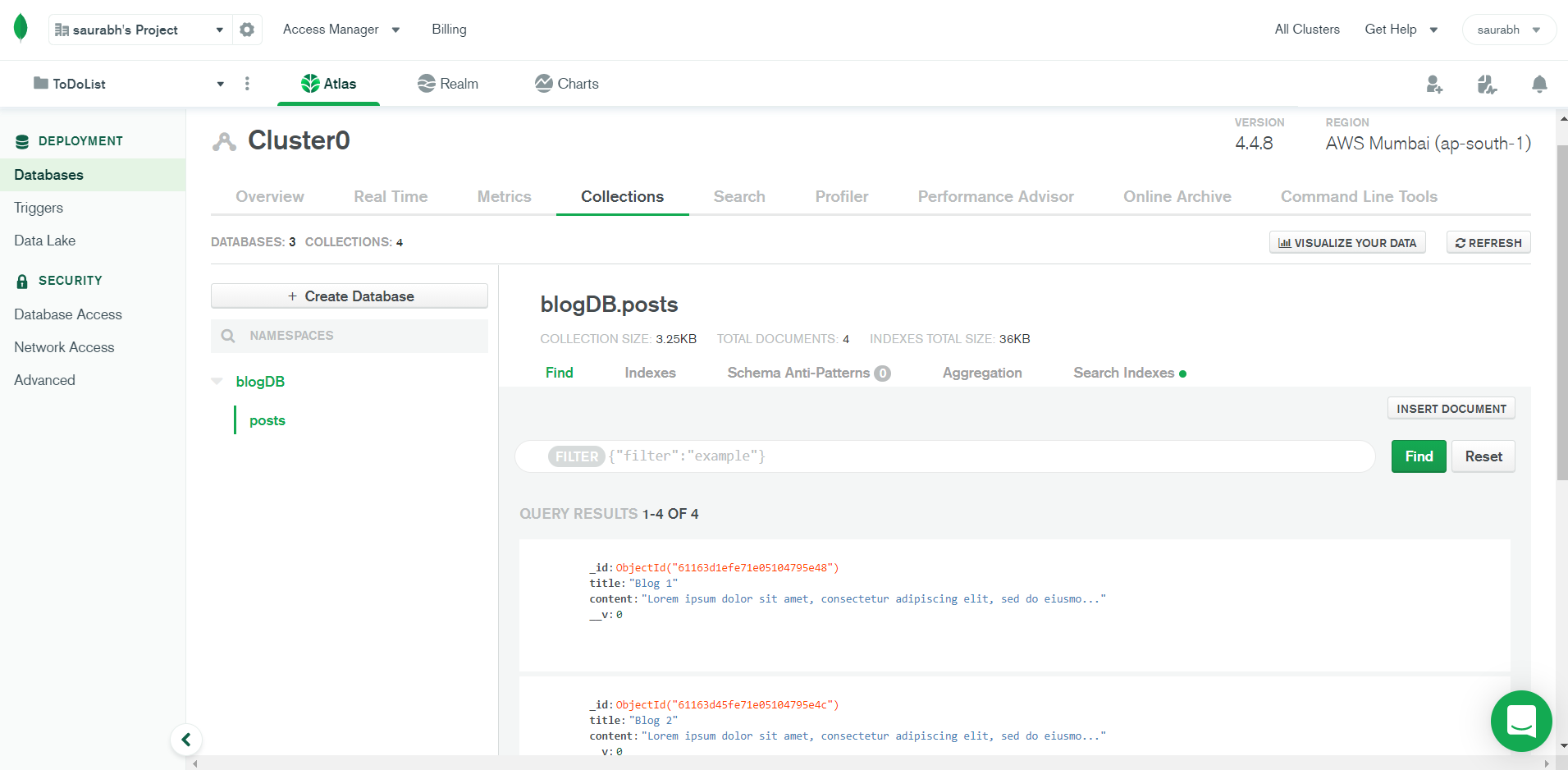Click the Search Indexes green status dot
The width and height of the screenshot is (1568, 770).
click(x=1182, y=374)
